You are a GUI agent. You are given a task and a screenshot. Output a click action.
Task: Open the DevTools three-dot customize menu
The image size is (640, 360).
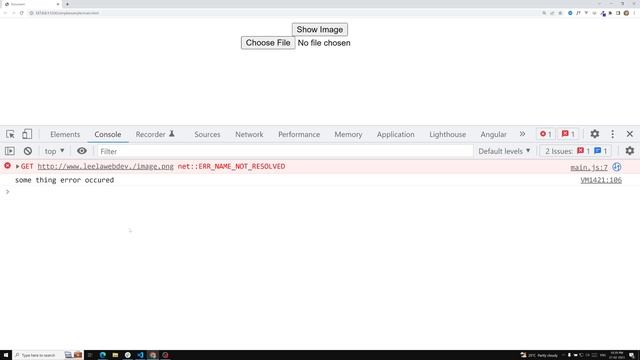click(x=613, y=134)
